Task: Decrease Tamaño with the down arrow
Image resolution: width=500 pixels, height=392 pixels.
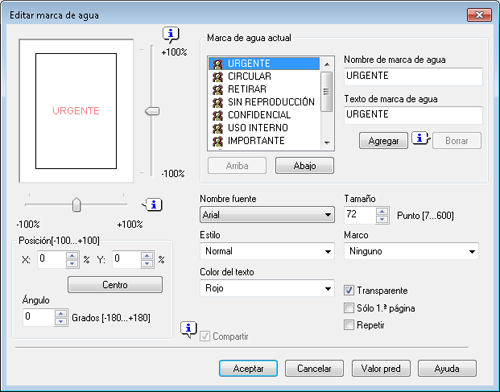Action: (382, 219)
